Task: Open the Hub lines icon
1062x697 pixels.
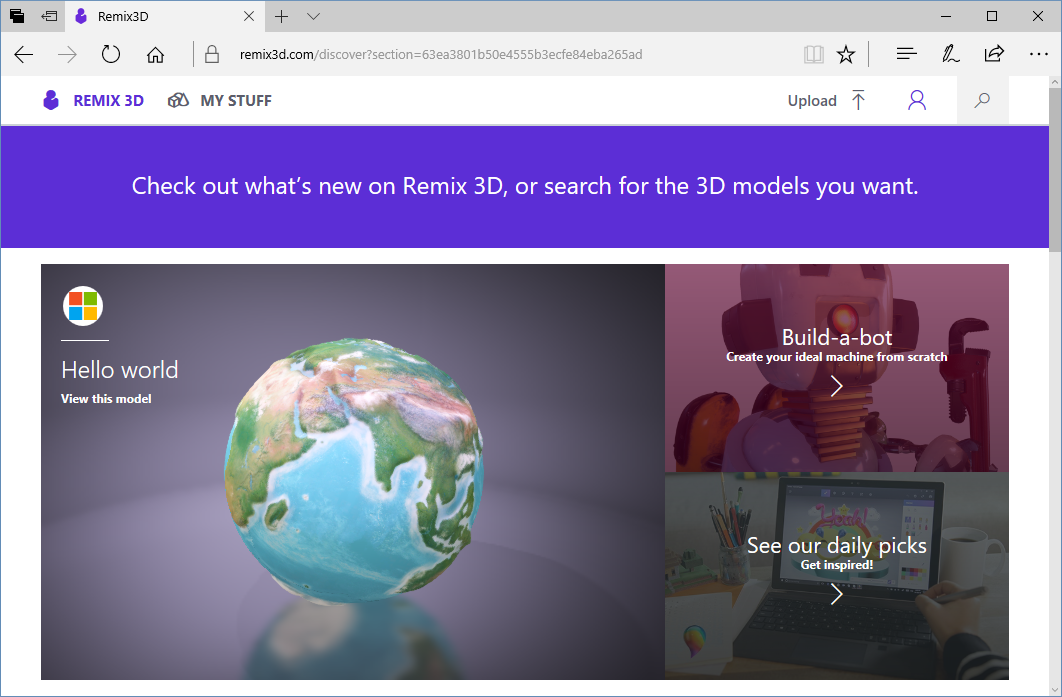Action: [x=906, y=54]
